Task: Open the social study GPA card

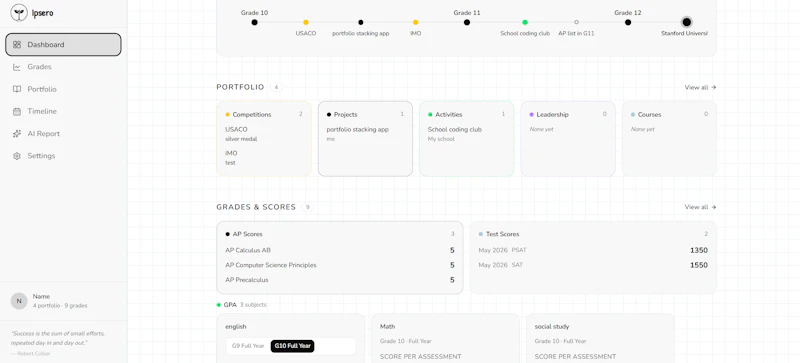Action: [600, 338]
